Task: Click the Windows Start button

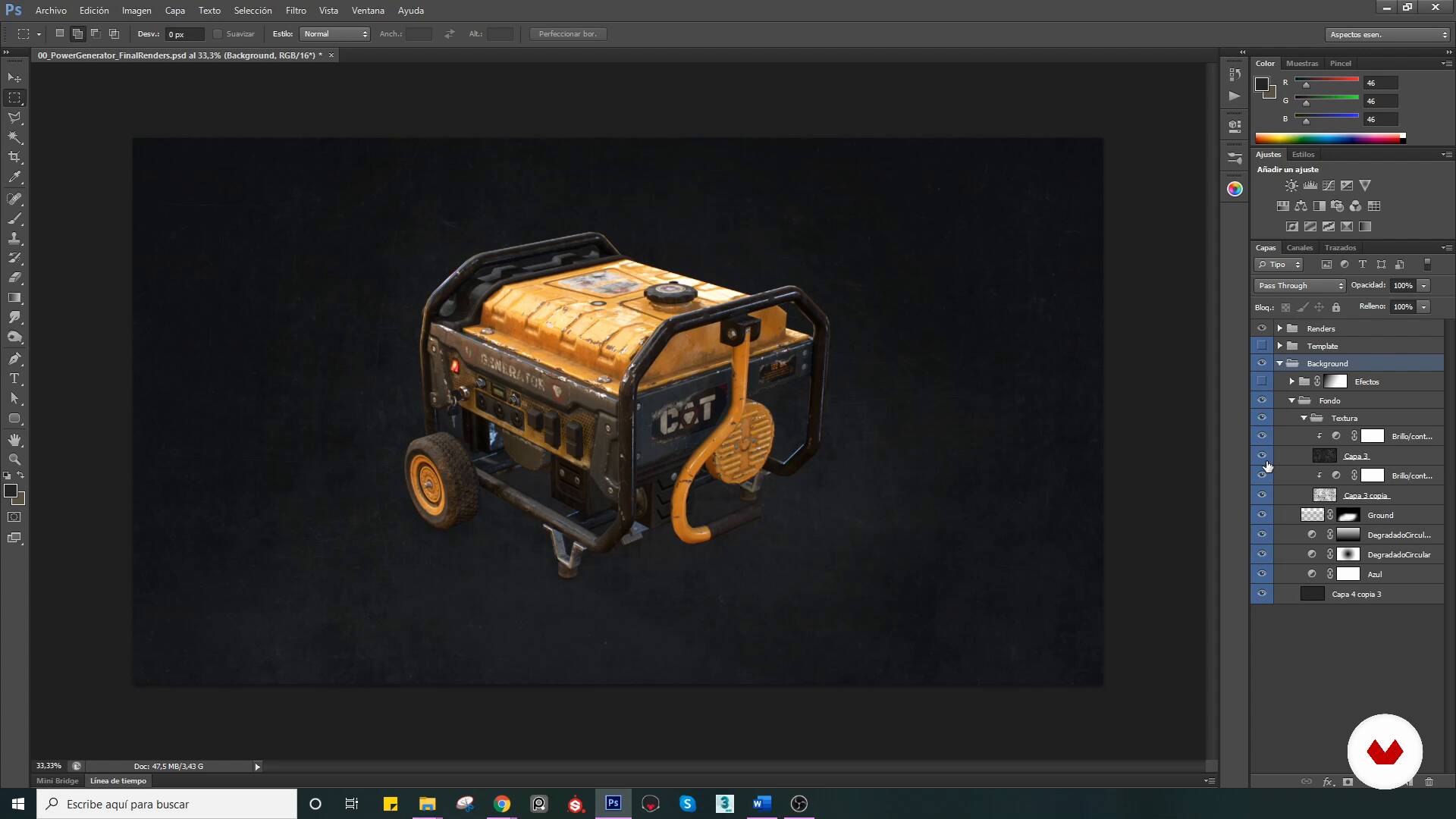Action: (x=18, y=804)
